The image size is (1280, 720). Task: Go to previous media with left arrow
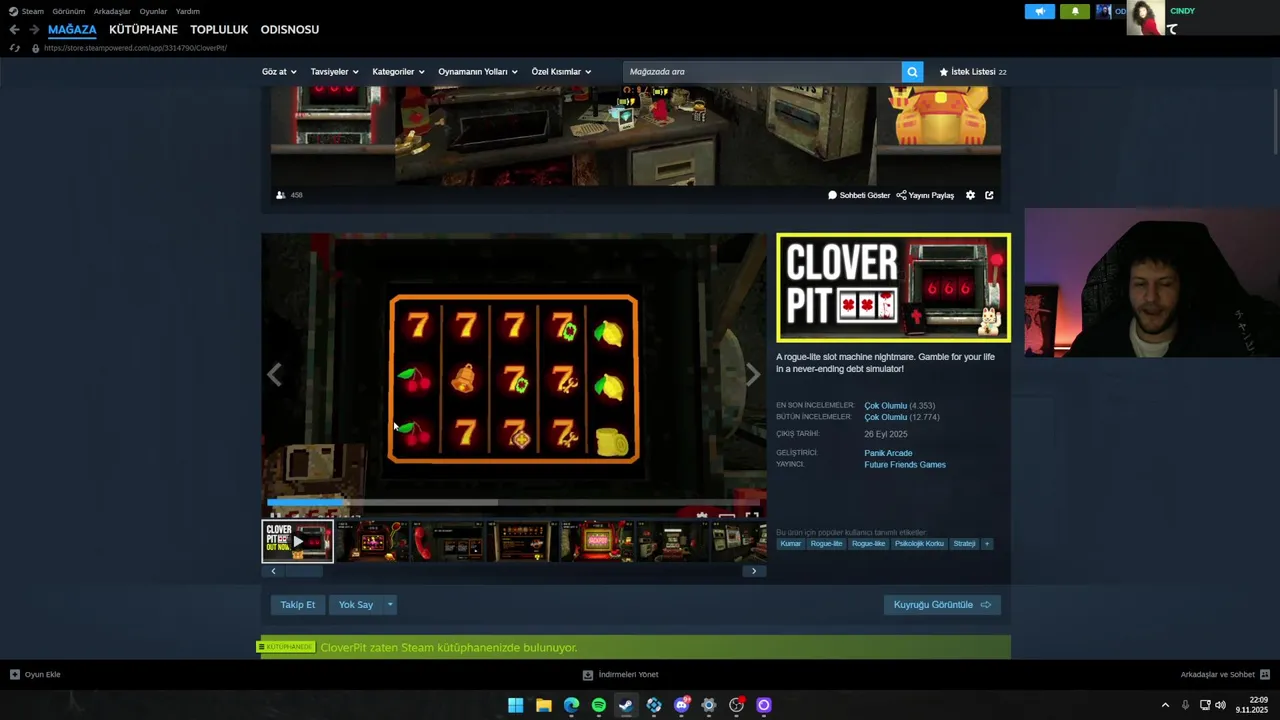[274, 374]
